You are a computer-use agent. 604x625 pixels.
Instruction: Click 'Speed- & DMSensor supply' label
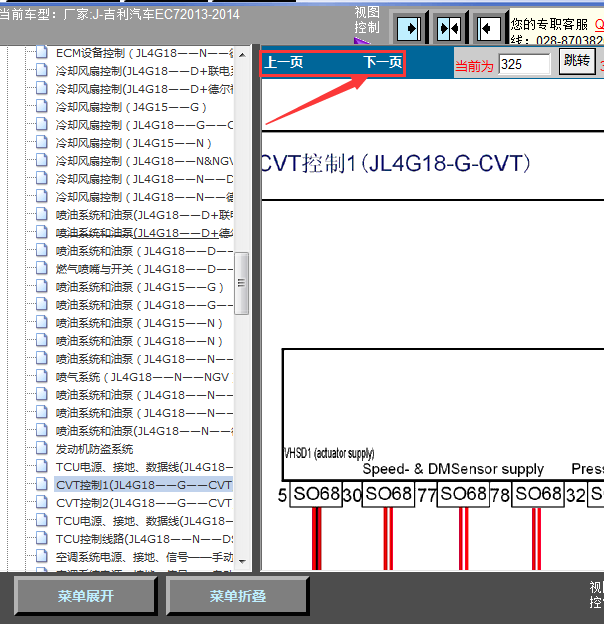point(453,469)
